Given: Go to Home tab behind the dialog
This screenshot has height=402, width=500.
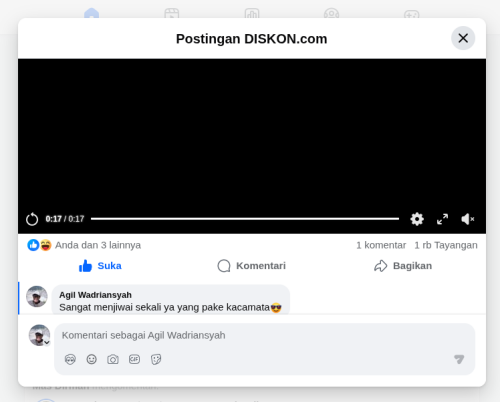Looking at the screenshot, I should 92,13.
